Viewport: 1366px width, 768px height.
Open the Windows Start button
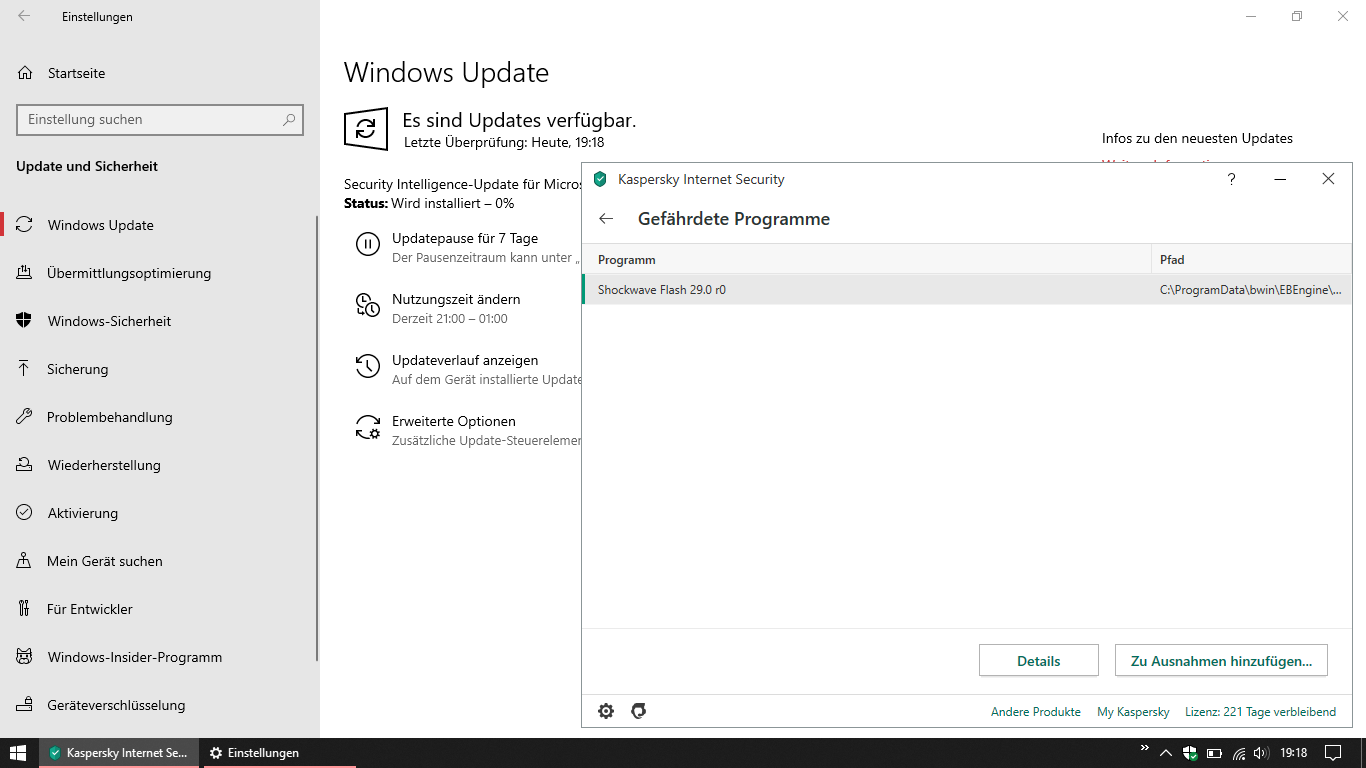[x=18, y=753]
